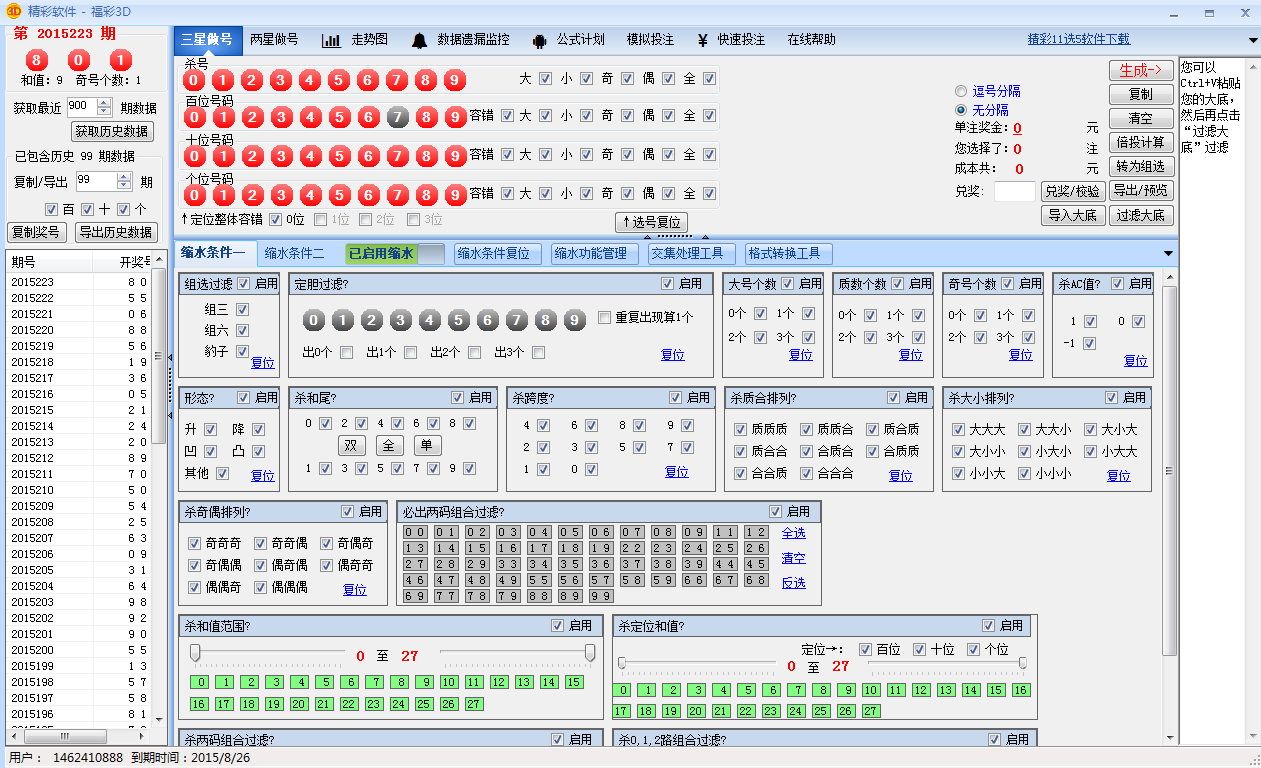The height and width of the screenshot is (768, 1261).
Task: Open 精彩11选5软件下载 link
Action: click(x=1079, y=40)
